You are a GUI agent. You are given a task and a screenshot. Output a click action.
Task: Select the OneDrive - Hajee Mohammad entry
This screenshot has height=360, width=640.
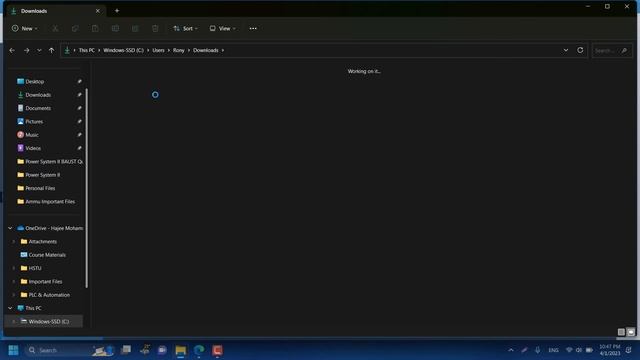pyautogui.click(x=50, y=228)
